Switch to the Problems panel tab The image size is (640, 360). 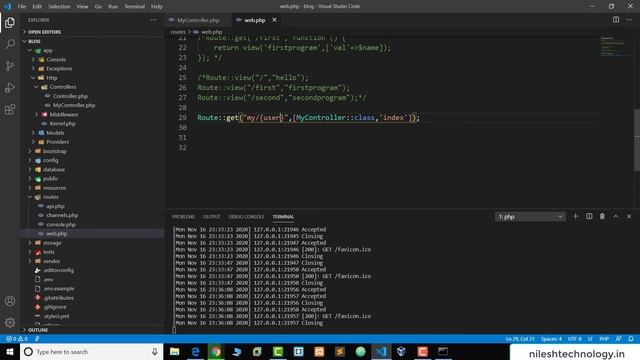coord(183,217)
